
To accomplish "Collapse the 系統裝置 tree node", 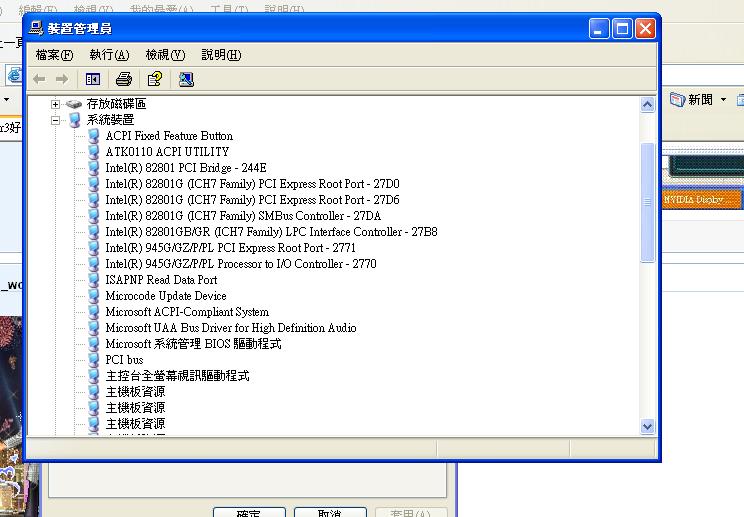I will point(56,120).
